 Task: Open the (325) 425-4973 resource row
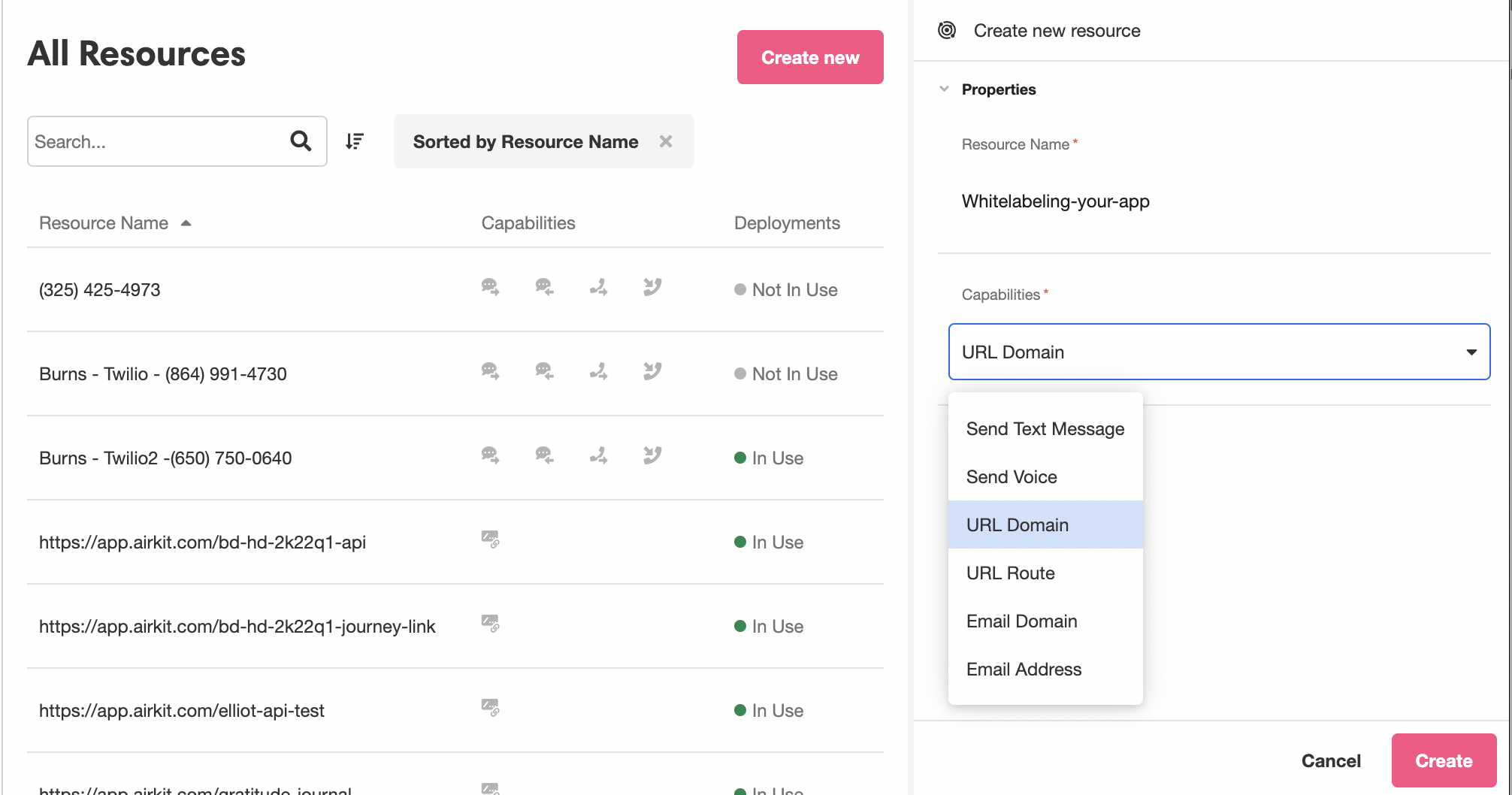coord(455,289)
